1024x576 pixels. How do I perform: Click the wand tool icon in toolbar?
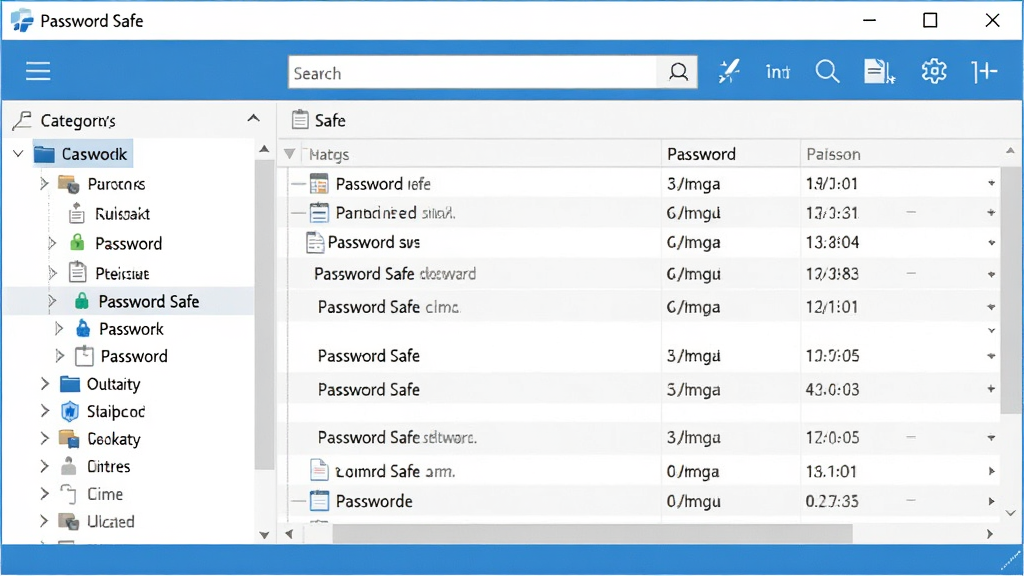728,71
